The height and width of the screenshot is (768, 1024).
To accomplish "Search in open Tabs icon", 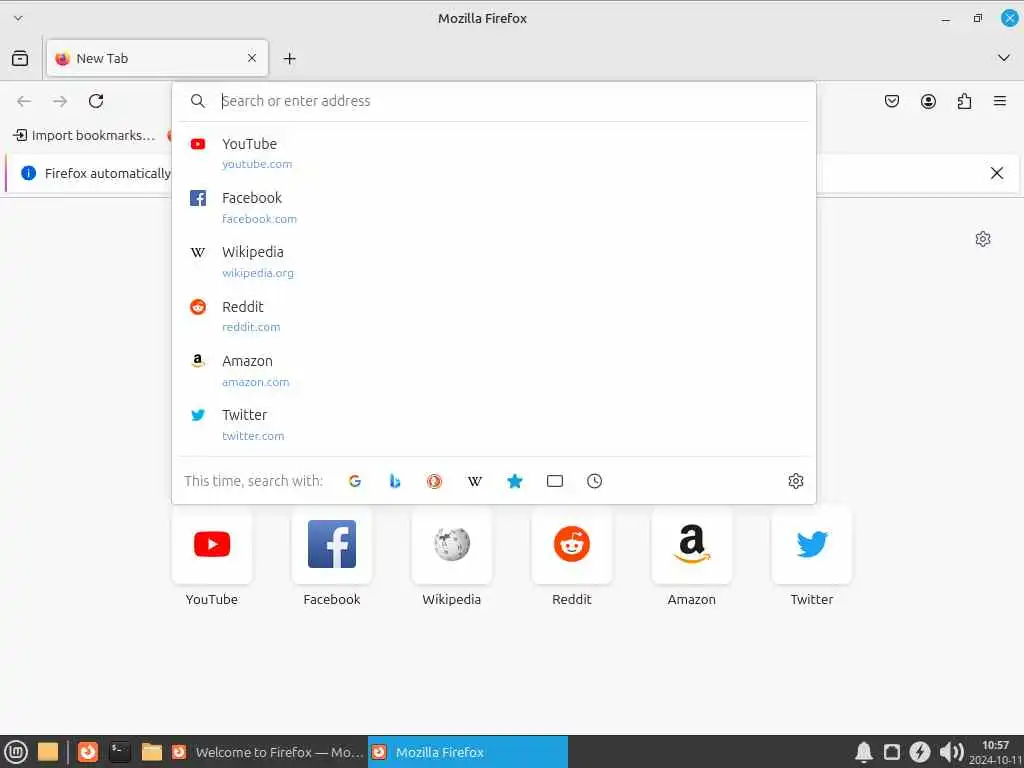I will coord(554,481).
